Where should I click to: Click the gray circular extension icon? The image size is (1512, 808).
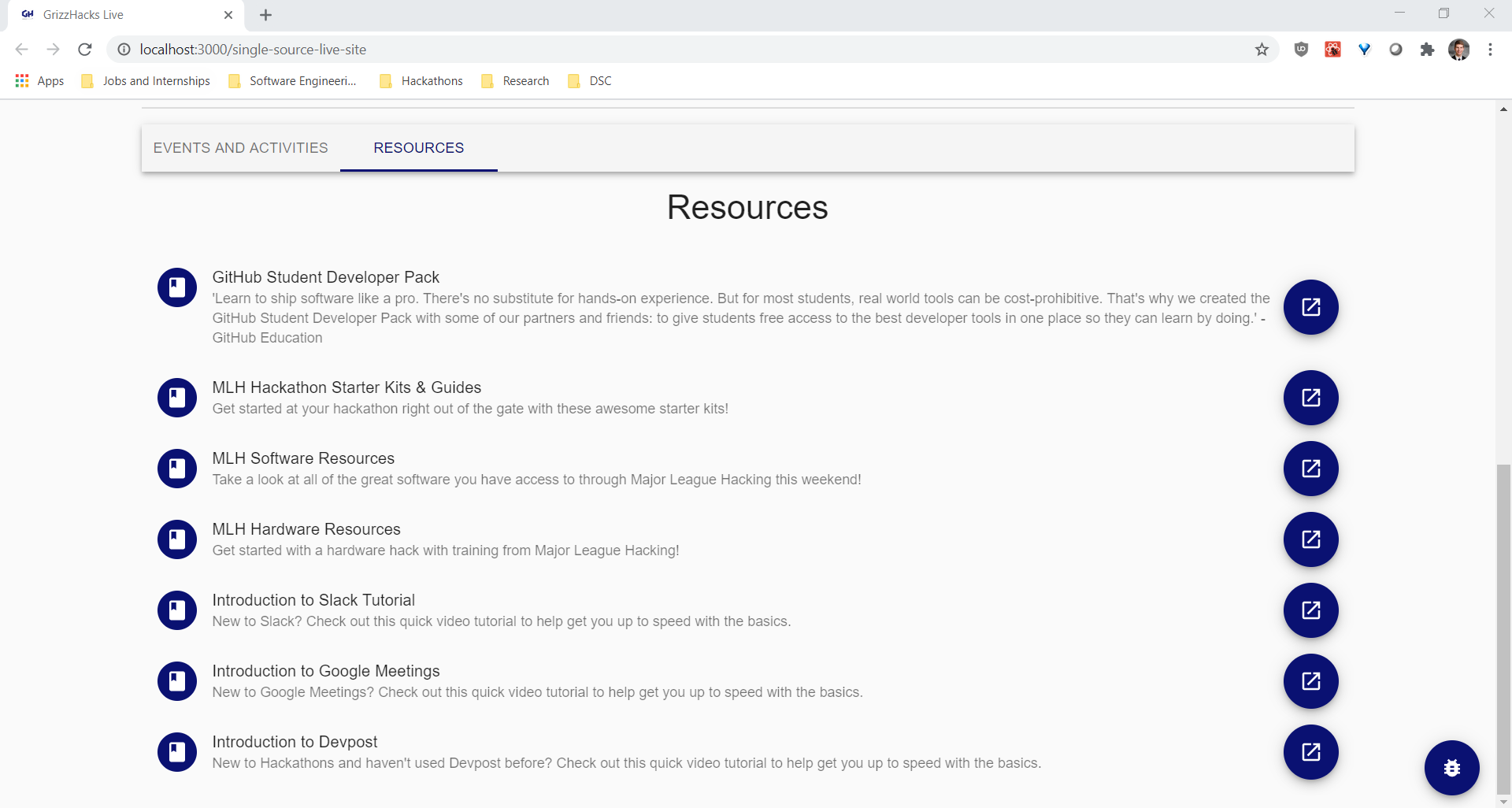1395,50
